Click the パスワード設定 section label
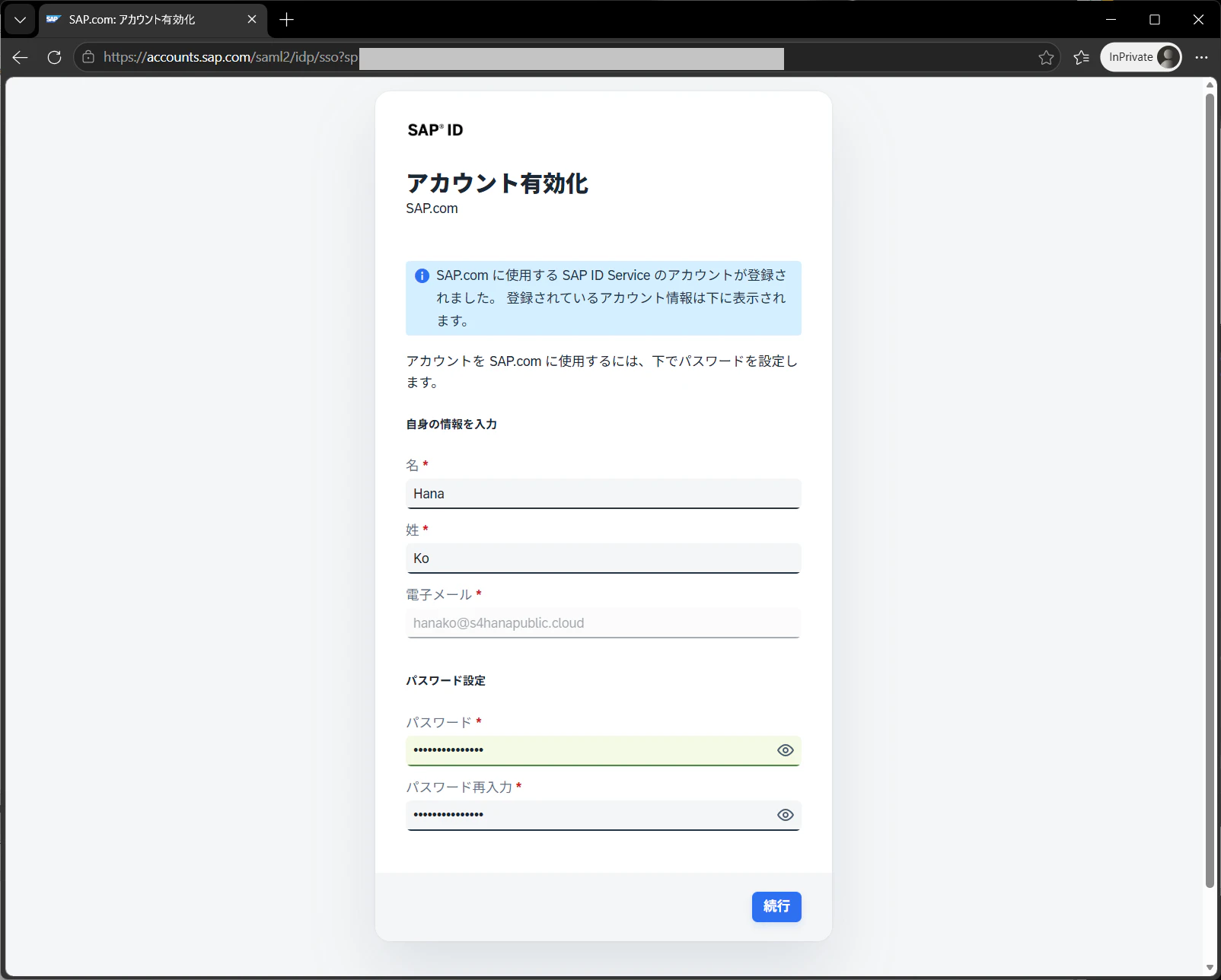This screenshot has width=1221, height=980. (x=445, y=681)
